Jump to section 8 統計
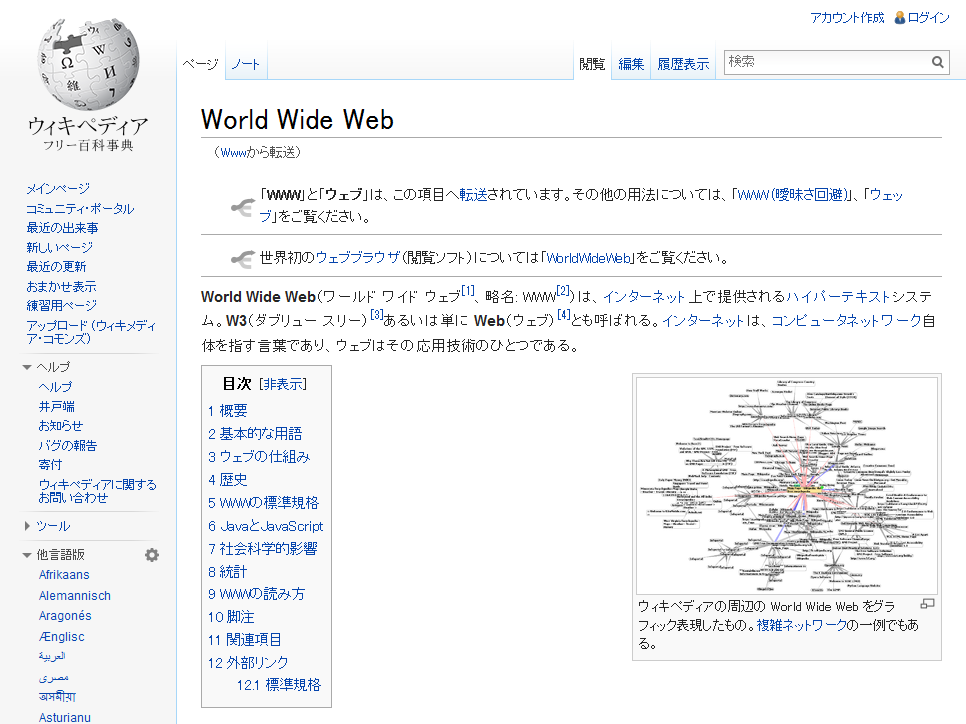 (227, 572)
